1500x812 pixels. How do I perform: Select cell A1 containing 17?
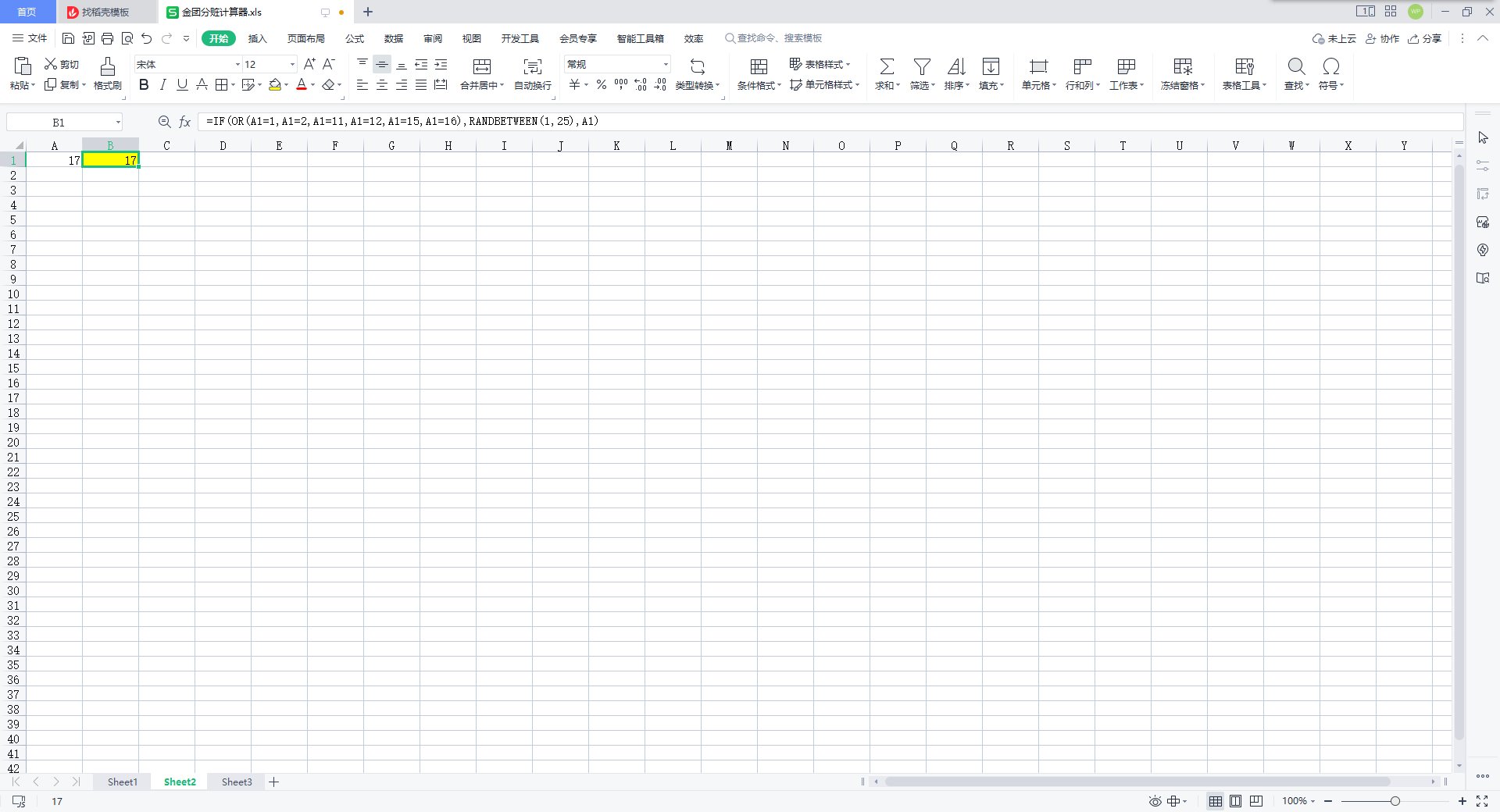coord(54,160)
